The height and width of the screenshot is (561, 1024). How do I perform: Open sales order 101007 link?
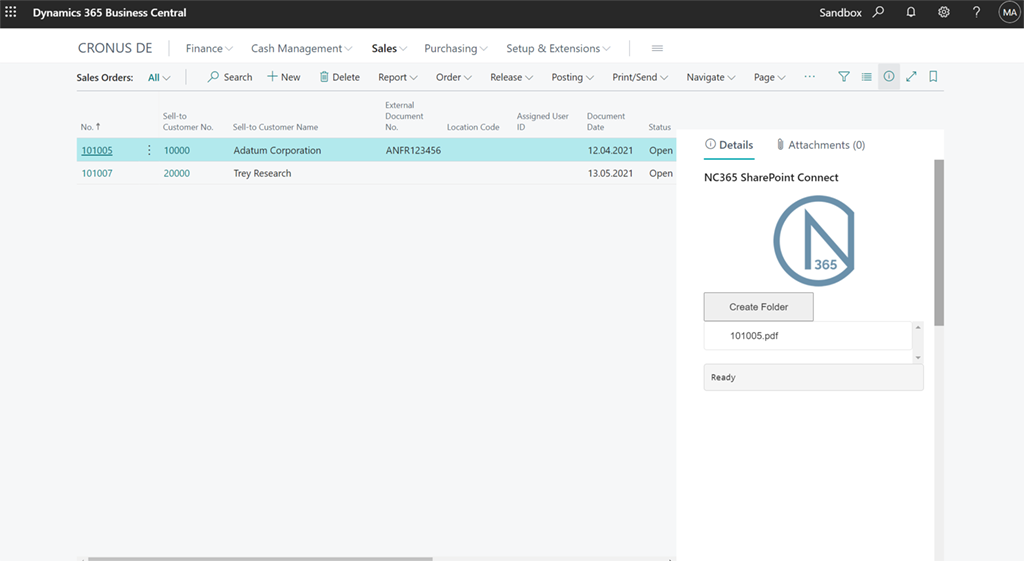[97, 173]
